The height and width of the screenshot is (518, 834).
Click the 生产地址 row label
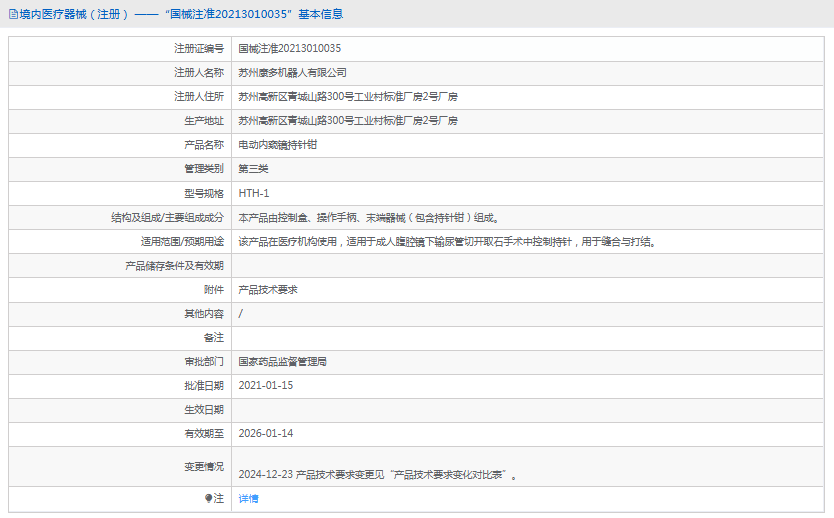coord(204,120)
